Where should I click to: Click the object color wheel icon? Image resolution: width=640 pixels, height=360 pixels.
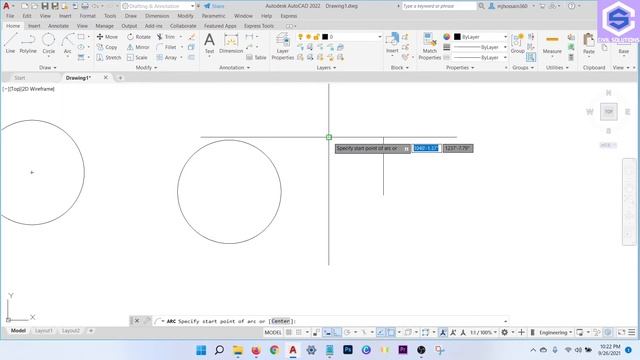pos(447,37)
